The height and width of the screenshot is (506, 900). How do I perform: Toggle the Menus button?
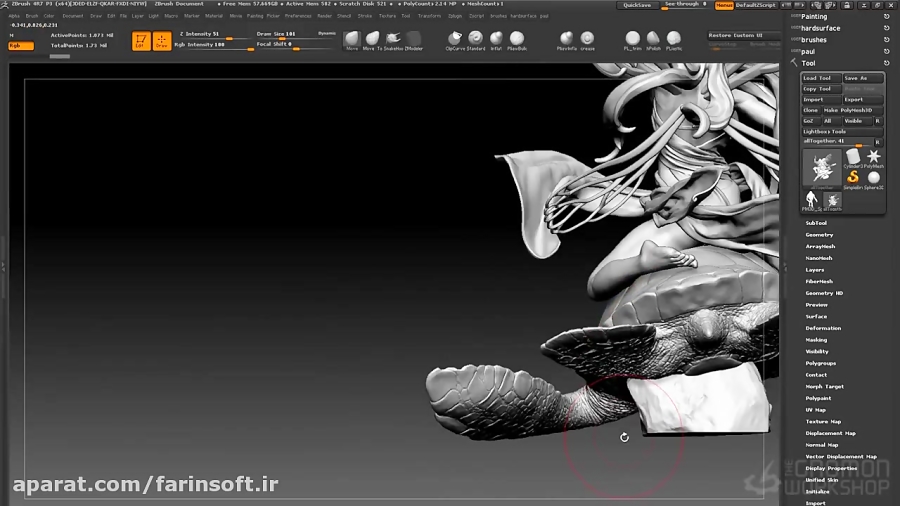tap(724, 5)
